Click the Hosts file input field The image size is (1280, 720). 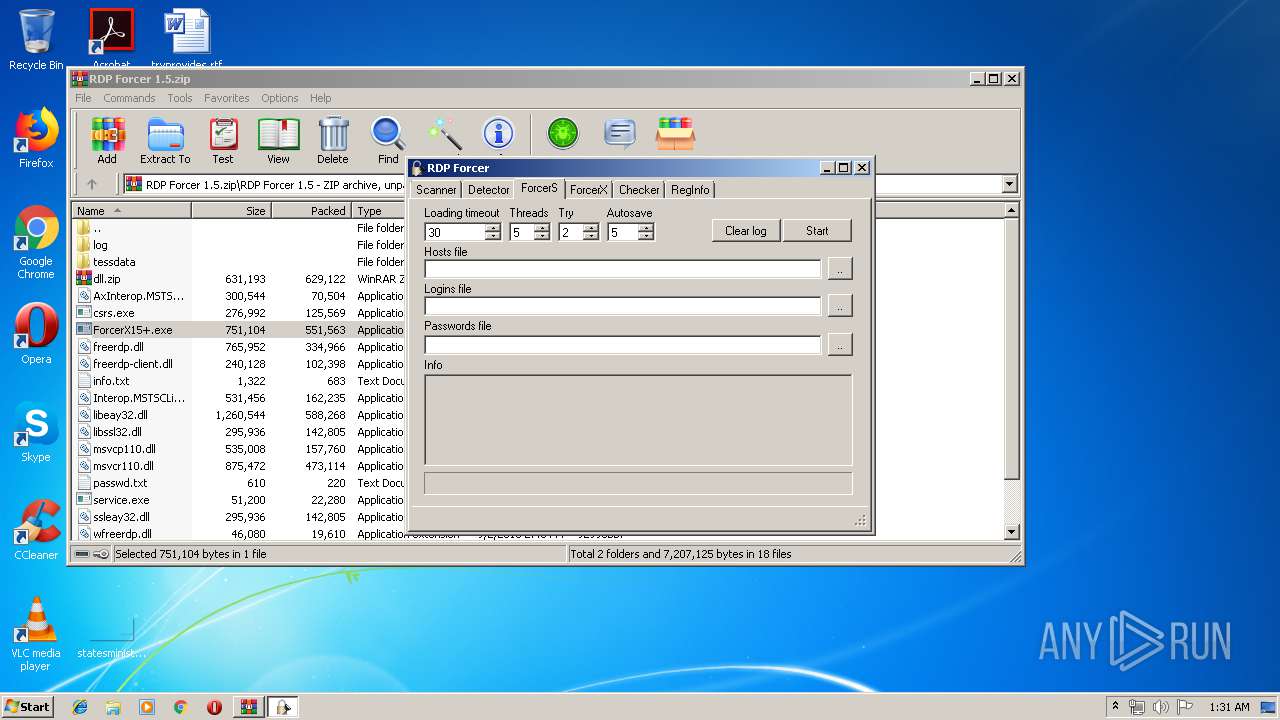[622, 268]
